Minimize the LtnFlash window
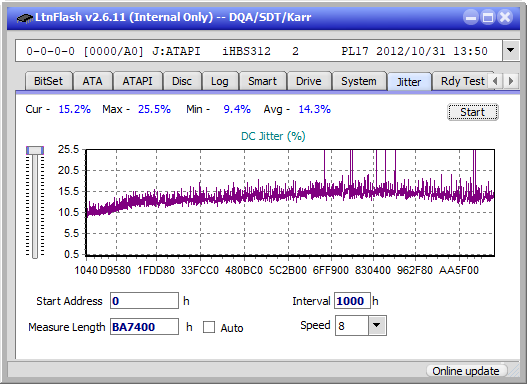Viewport: 527px width, 384px height. coord(471,17)
